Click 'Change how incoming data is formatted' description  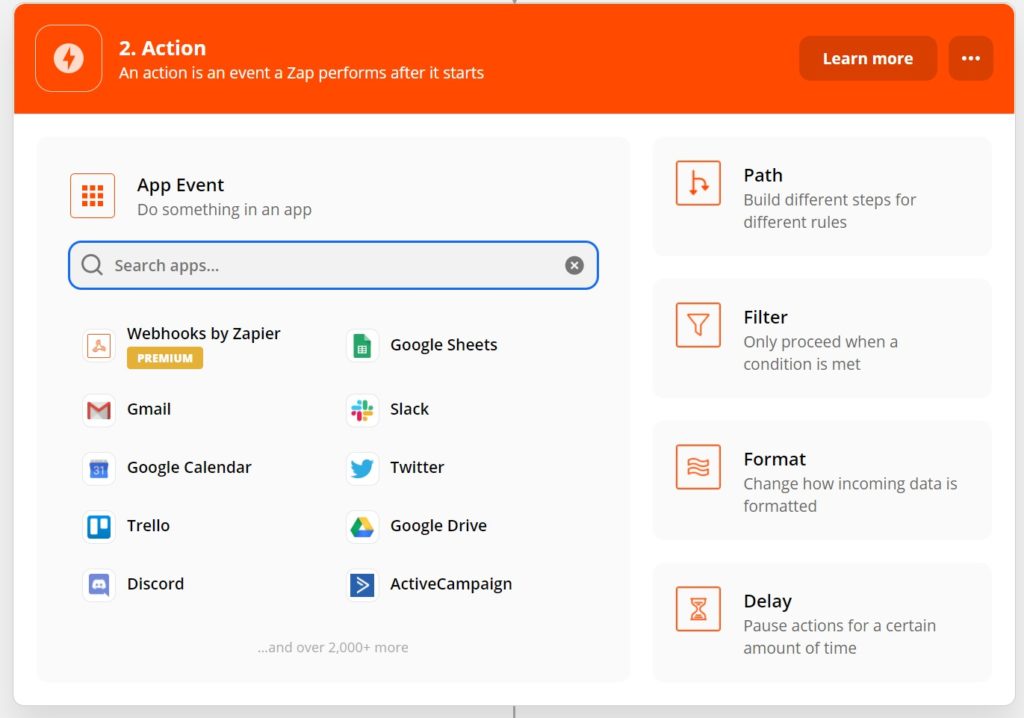click(850, 495)
